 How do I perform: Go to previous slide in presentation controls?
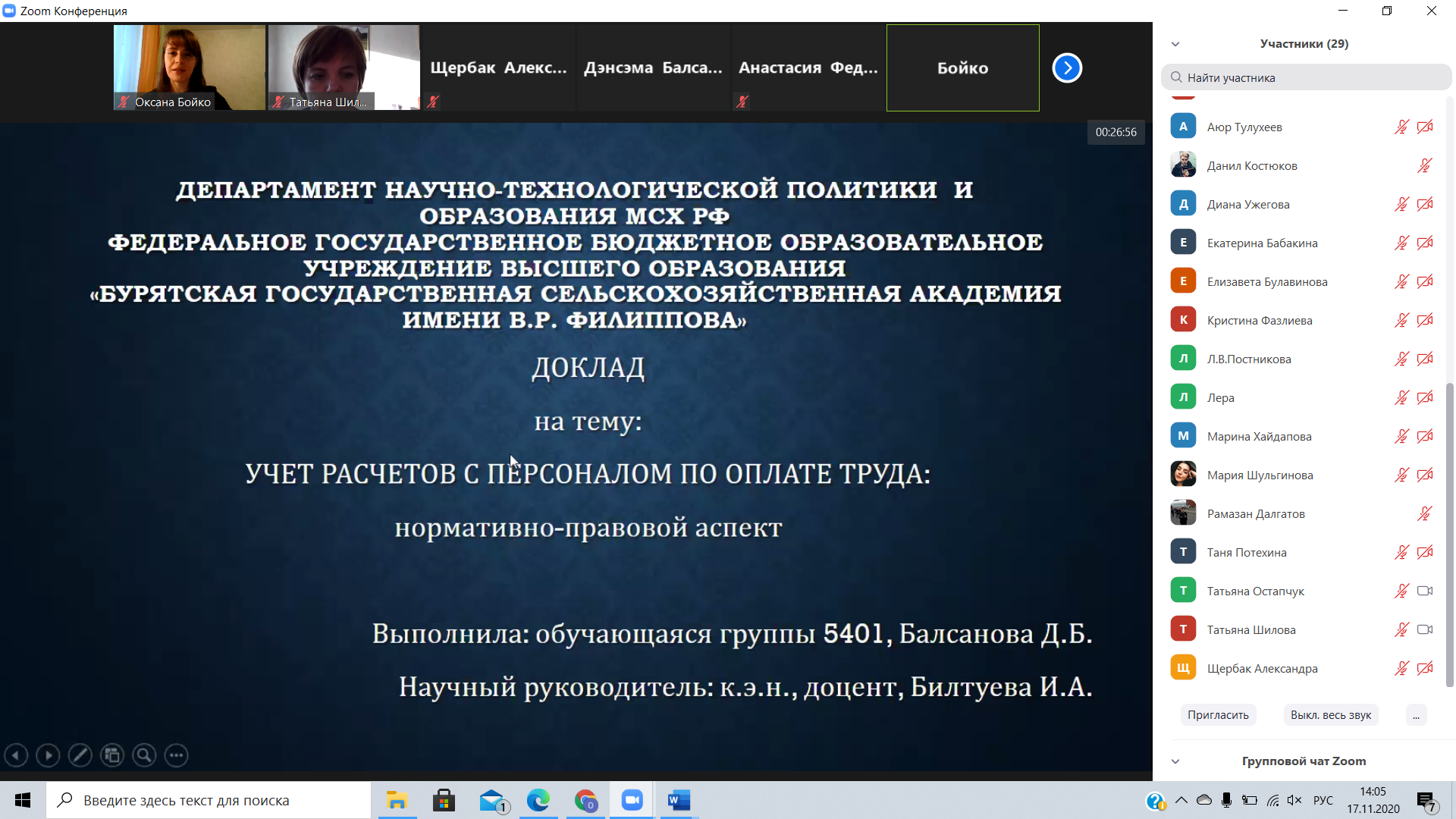16,755
